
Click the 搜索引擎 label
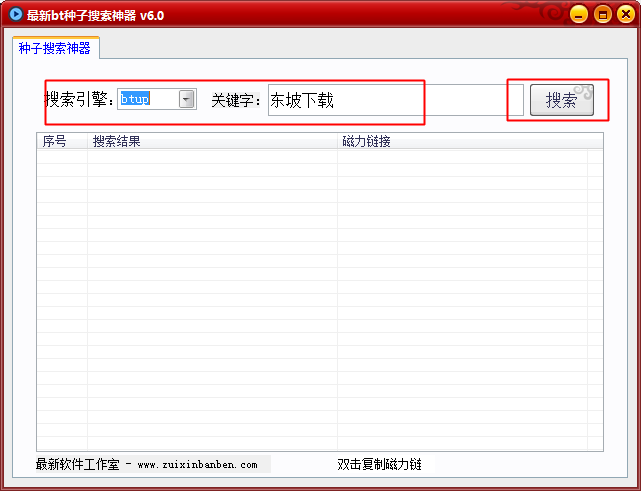click(x=80, y=100)
